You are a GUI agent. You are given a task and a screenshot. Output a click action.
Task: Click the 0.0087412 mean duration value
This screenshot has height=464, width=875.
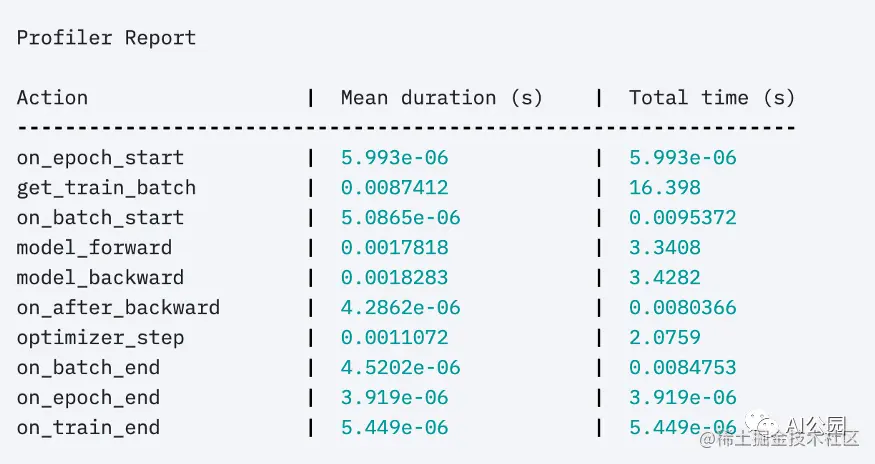pyautogui.click(x=395, y=188)
